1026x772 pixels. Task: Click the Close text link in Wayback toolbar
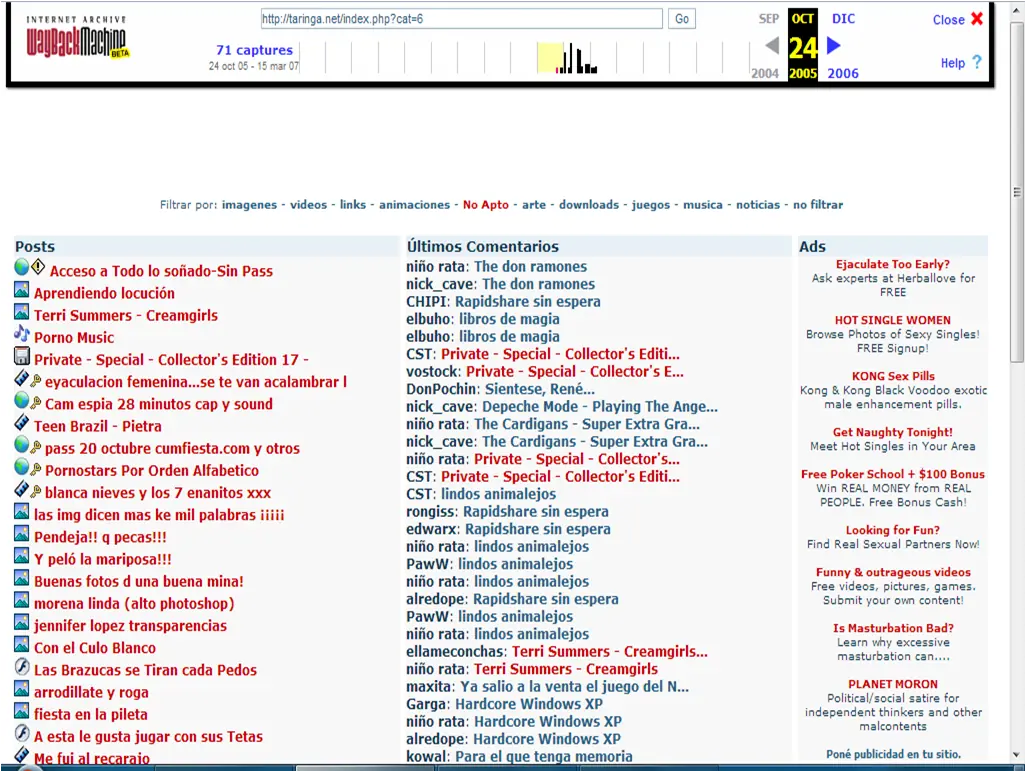pos(949,20)
